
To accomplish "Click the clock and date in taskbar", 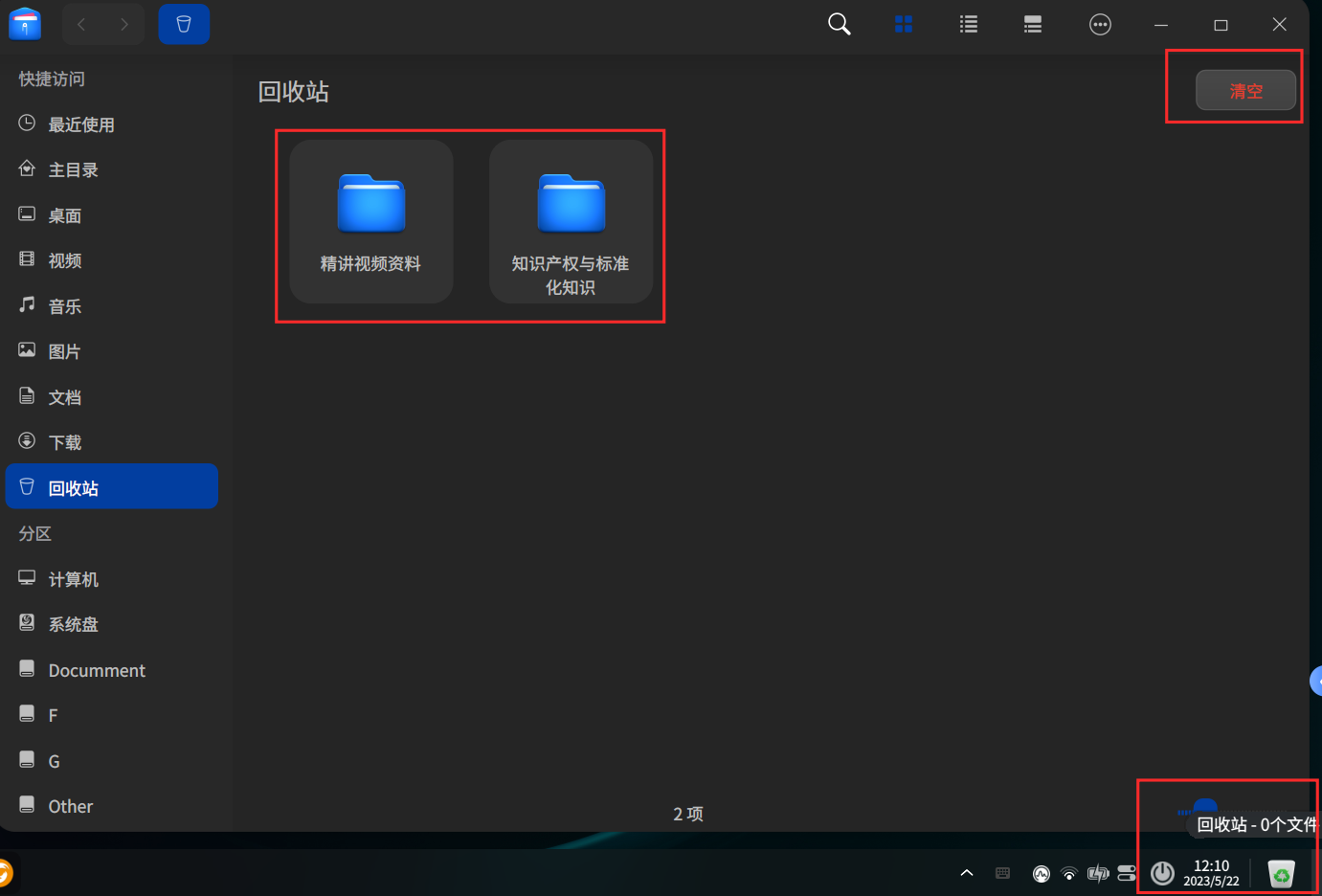I will (1210, 872).
